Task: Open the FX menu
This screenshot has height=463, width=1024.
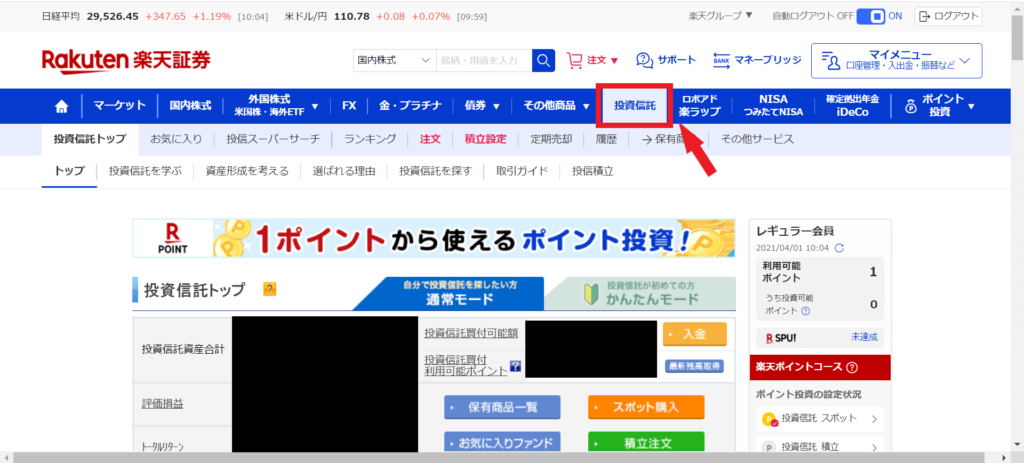Action: (349, 106)
